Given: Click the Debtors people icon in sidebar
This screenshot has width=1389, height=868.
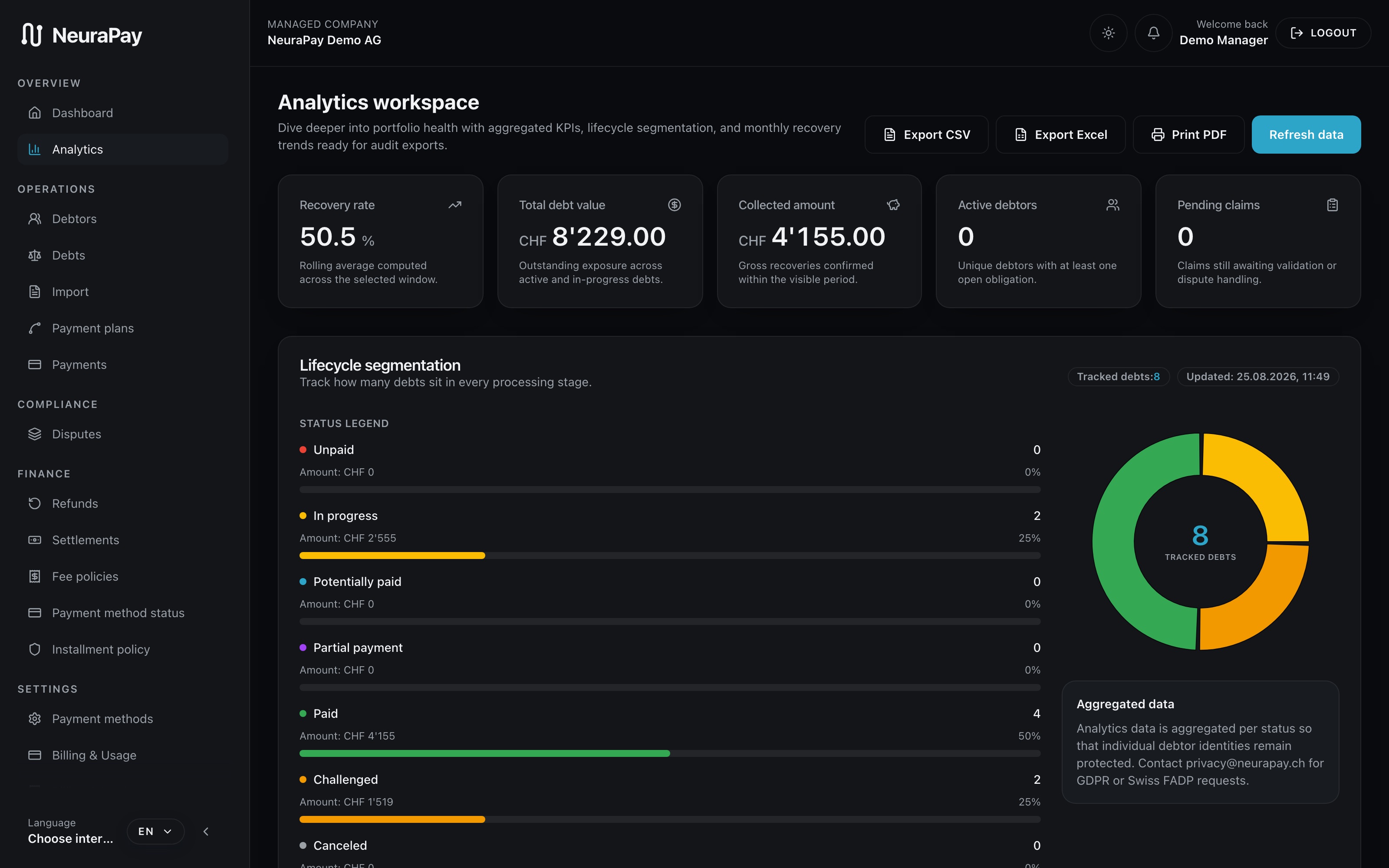Looking at the screenshot, I should (34, 219).
